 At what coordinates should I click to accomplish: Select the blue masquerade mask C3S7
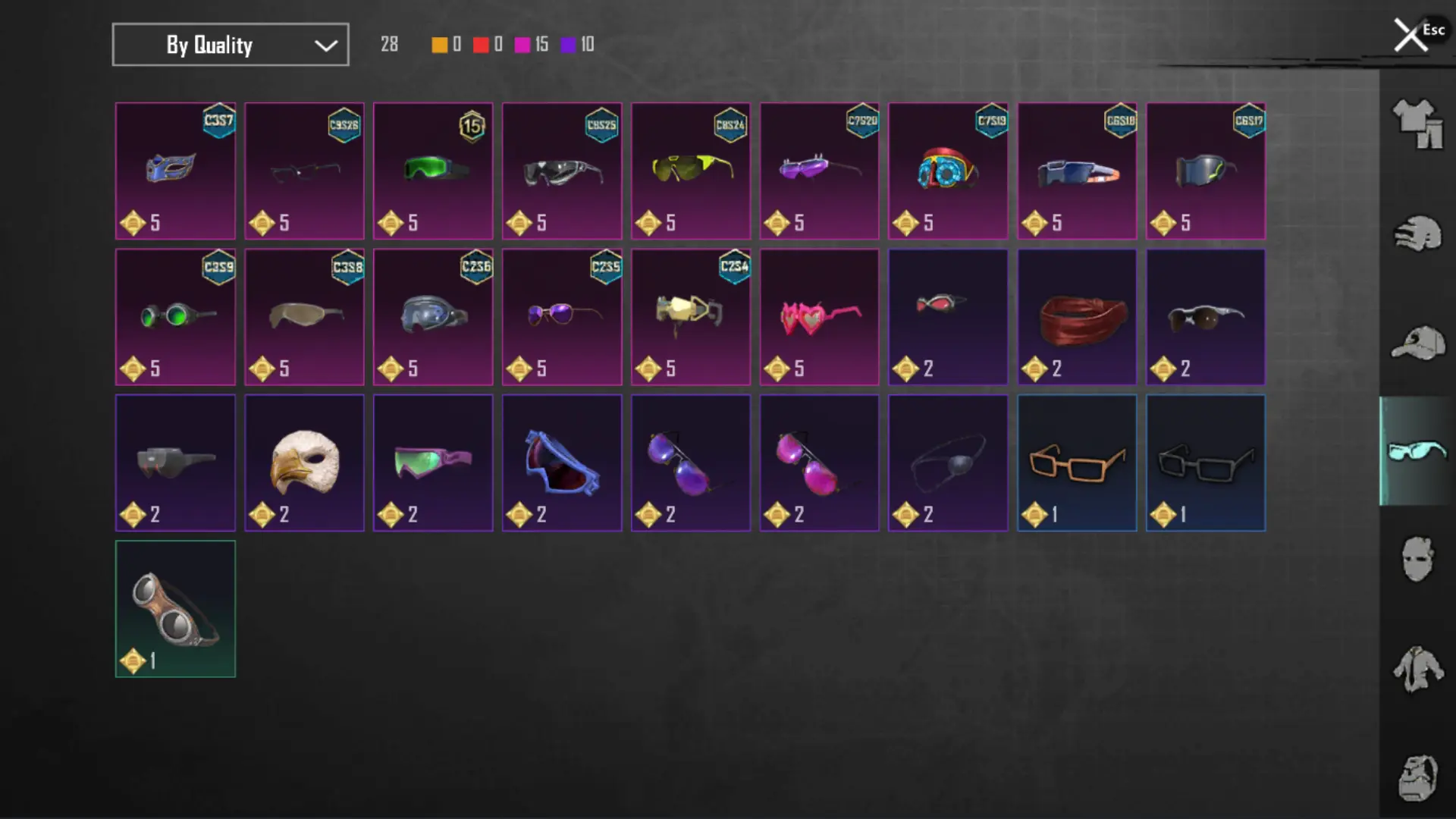point(175,171)
